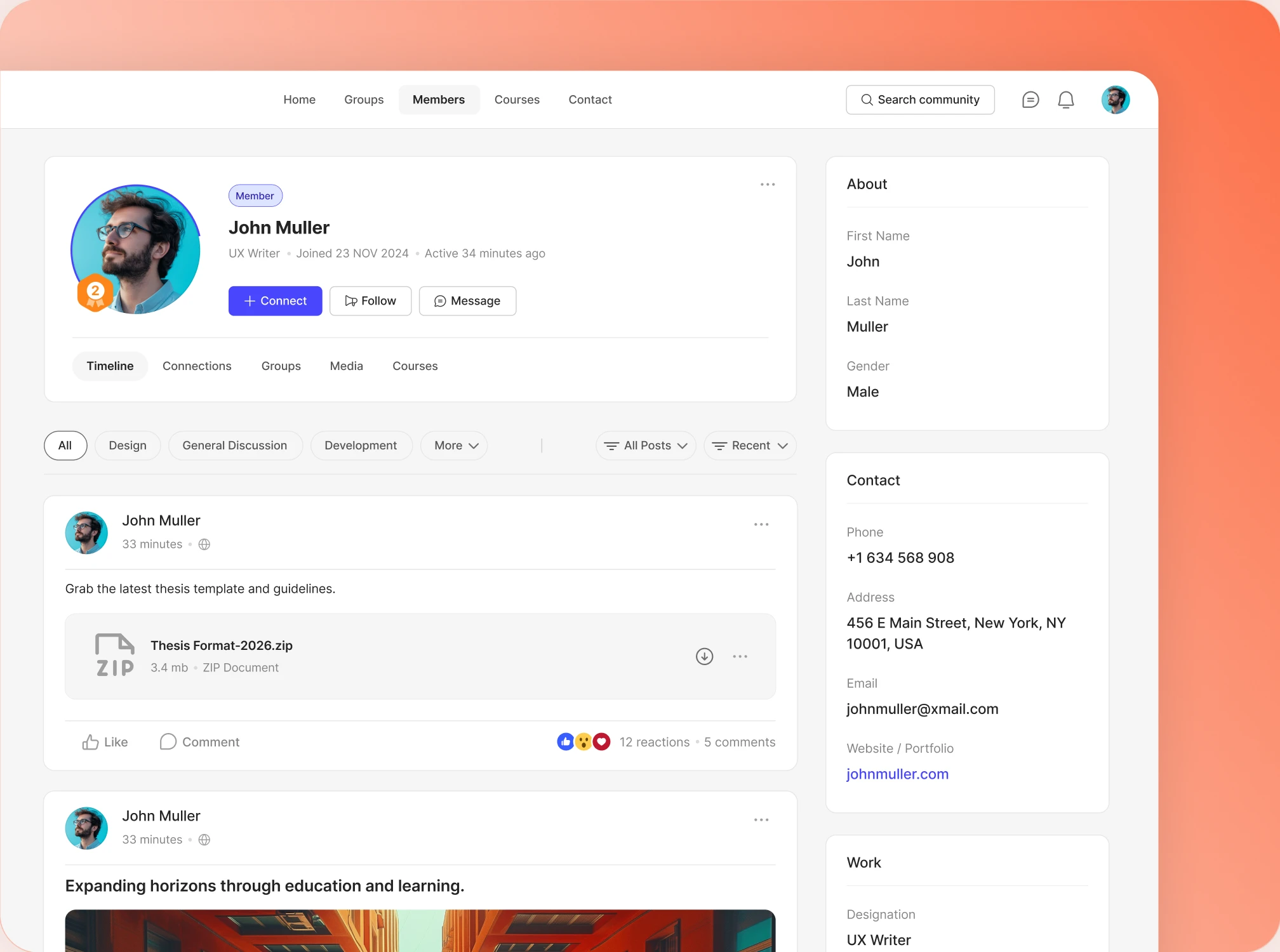Filter posts by General Discussion
Screen dimensions: 1280x952
click(x=235, y=446)
